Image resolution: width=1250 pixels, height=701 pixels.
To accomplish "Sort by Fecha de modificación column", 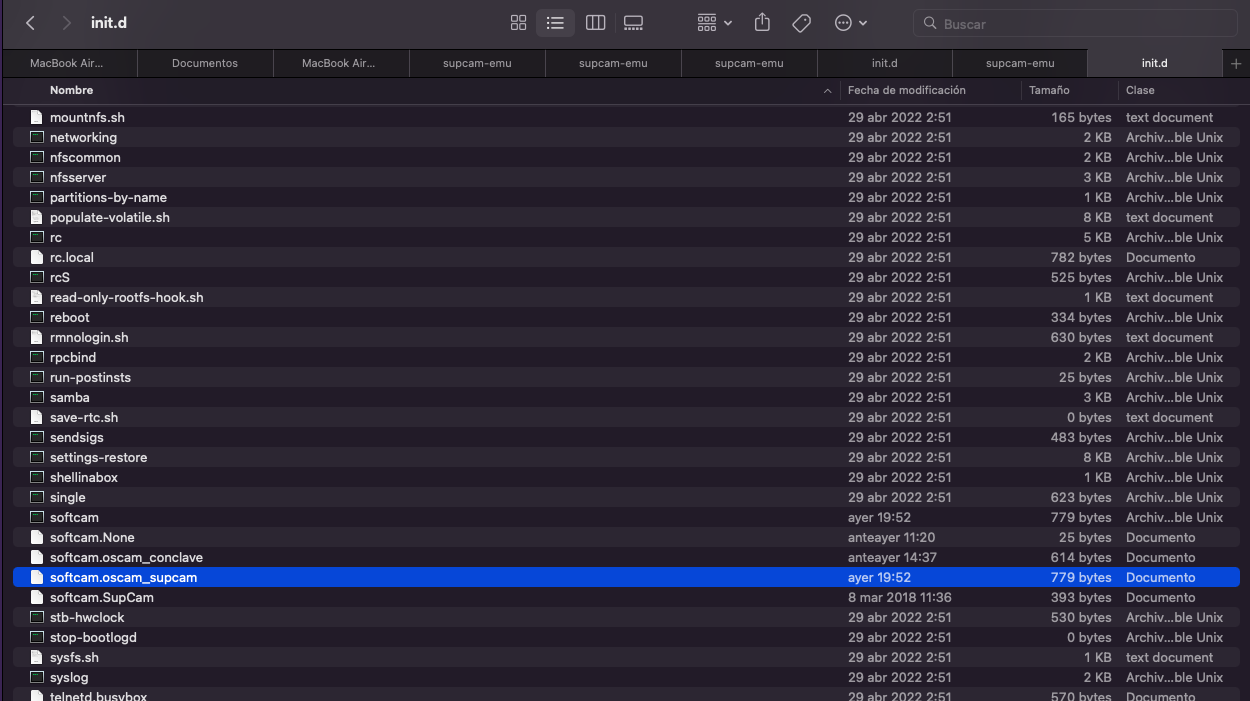I will (906, 90).
